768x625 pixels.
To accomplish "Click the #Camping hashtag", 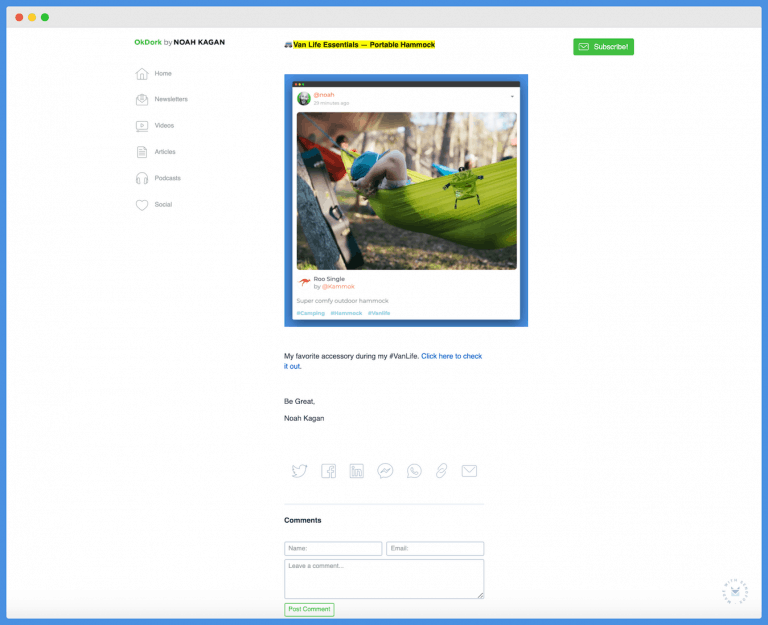I will pos(311,313).
